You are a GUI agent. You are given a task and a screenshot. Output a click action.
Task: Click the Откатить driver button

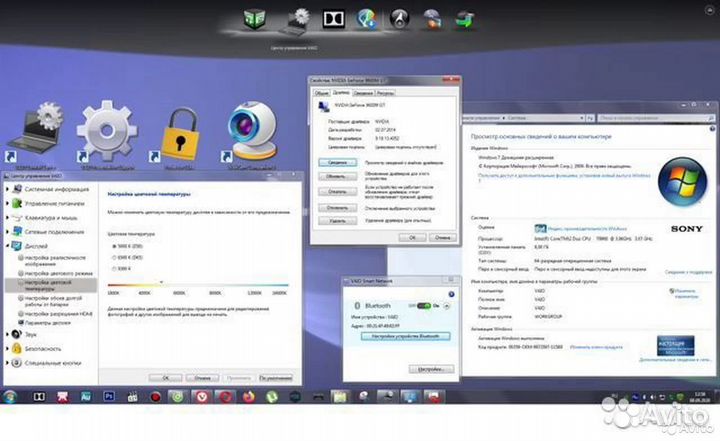click(338, 192)
